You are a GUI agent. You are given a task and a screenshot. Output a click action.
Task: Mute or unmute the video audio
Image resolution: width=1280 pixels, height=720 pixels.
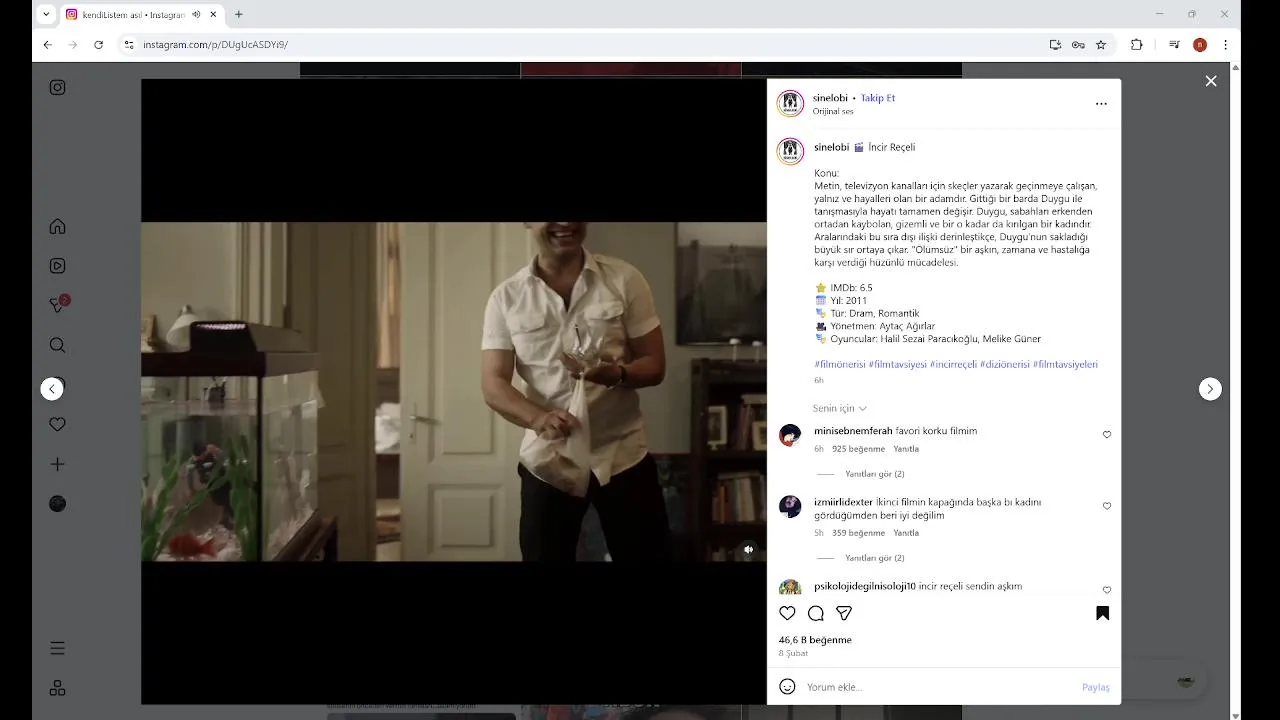(x=748, y=549)
